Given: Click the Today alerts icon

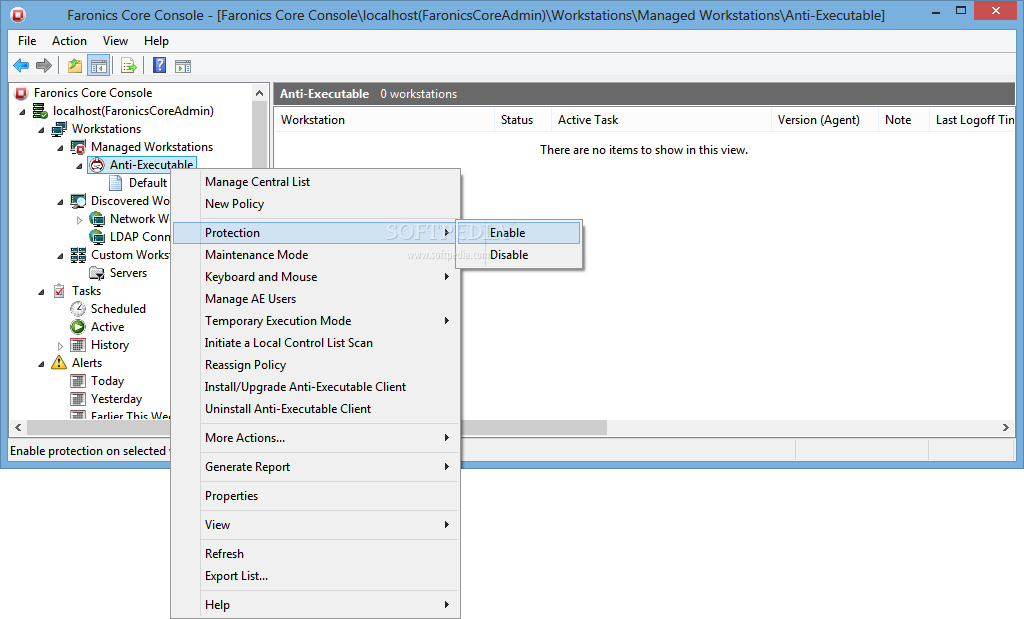Looking at the screenshot, I should tap(78, 381).
